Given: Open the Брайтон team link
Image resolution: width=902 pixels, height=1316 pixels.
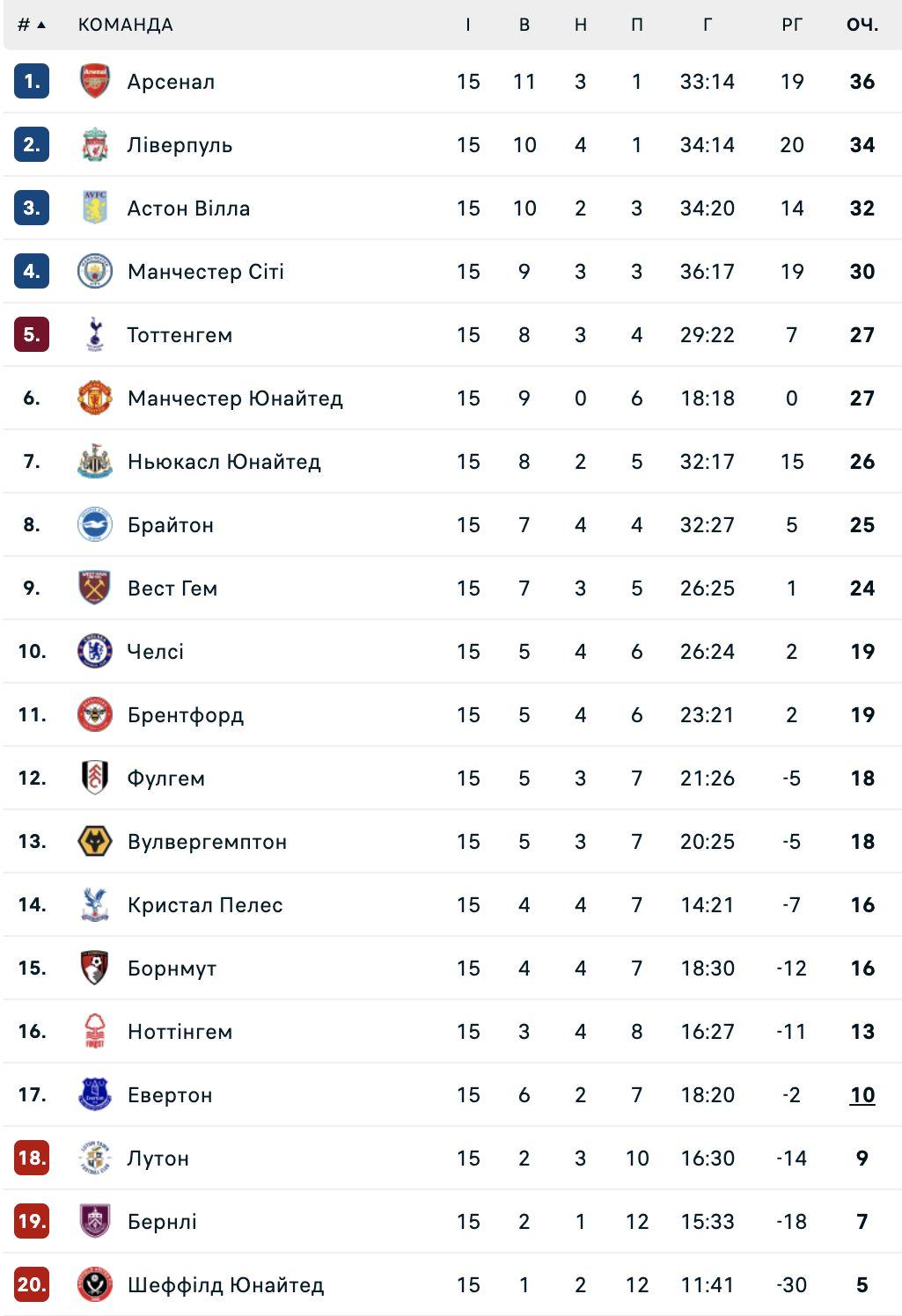Looking at the screenshot, I should point(170,524).
